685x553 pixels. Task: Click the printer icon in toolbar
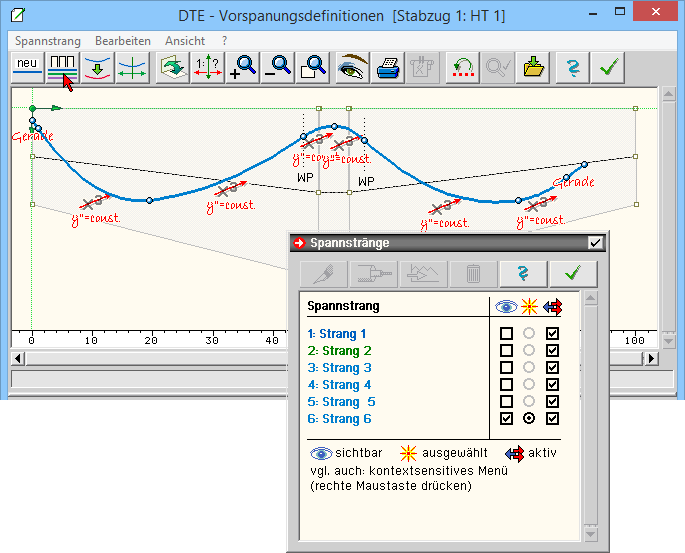click(387, 67)
